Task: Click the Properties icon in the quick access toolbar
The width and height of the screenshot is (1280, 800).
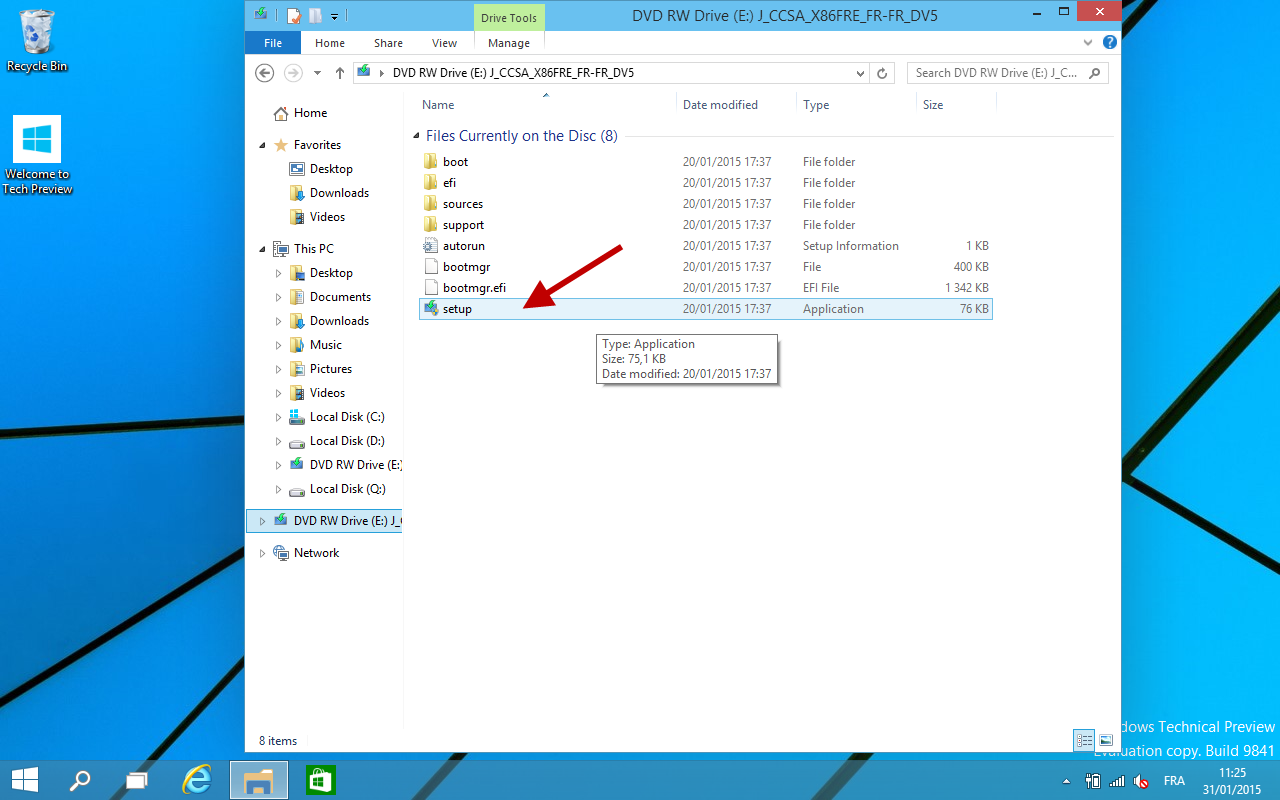Action: [294, 16]
